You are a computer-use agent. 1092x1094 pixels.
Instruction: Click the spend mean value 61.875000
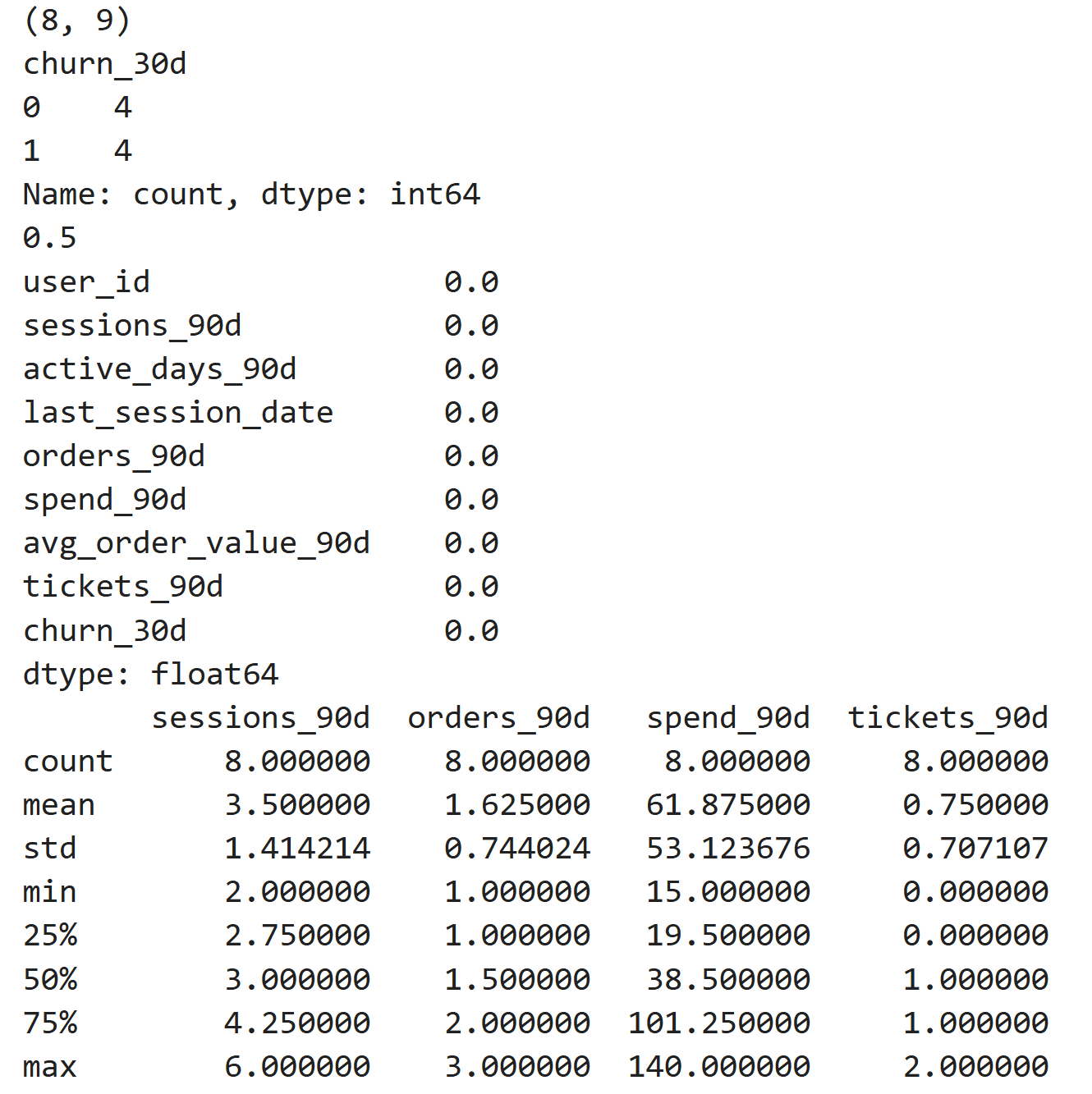point(727,805)
